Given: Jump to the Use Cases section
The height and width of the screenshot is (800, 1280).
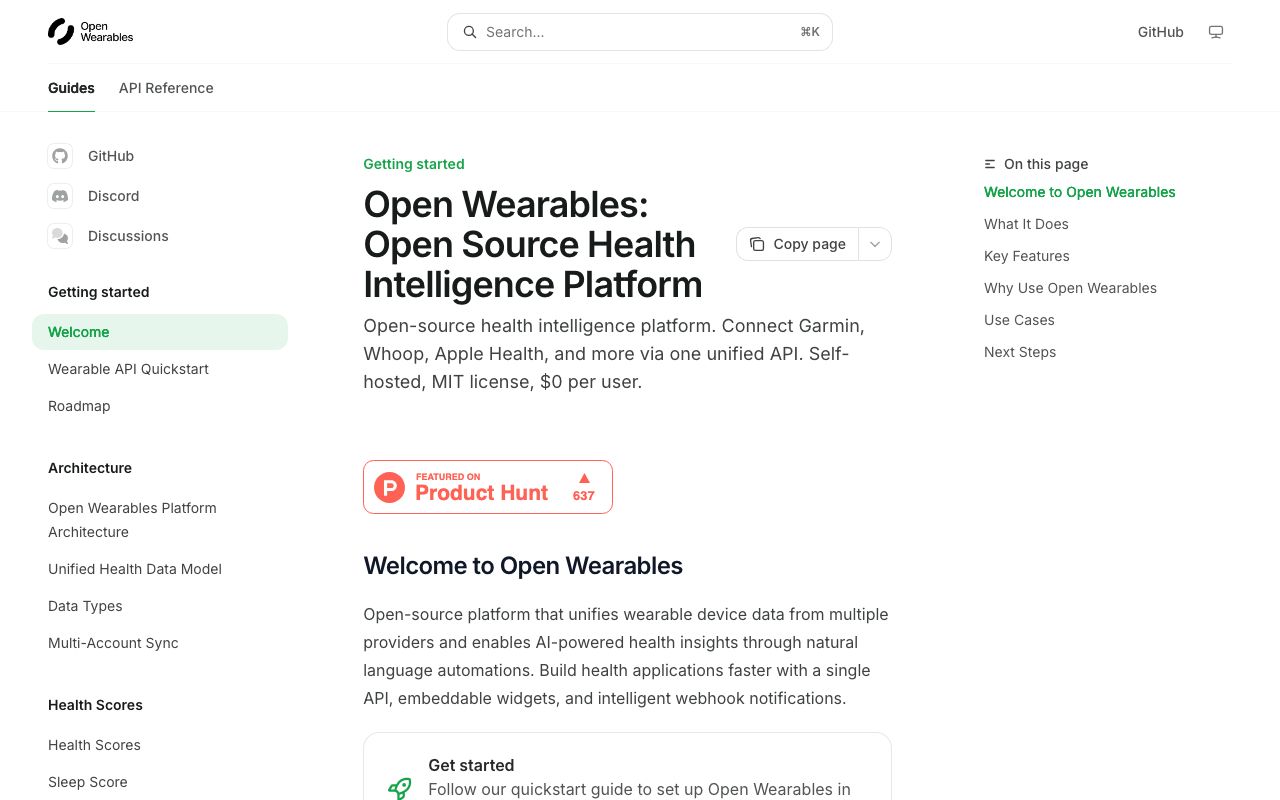Looking at the screenshot, I should 1019,320.
